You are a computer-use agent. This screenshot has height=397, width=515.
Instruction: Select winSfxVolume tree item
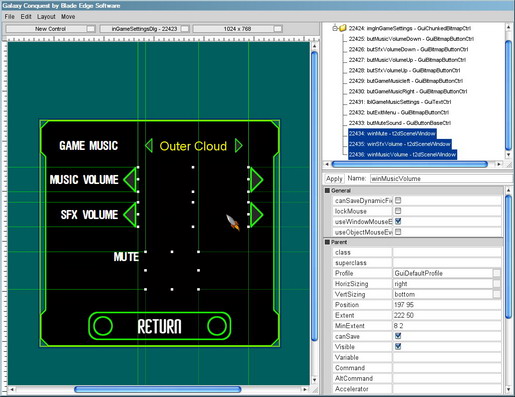tap(400, 144)
